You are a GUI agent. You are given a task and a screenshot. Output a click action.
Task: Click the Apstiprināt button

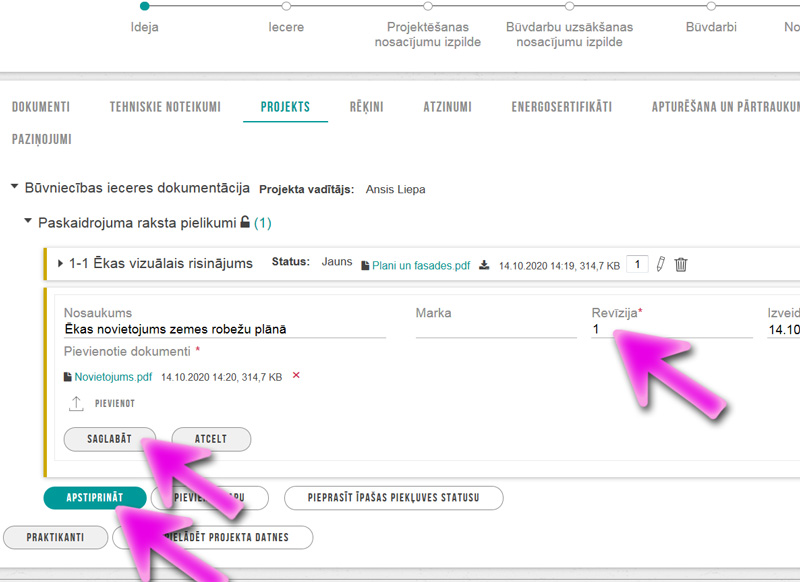(95, 497)
